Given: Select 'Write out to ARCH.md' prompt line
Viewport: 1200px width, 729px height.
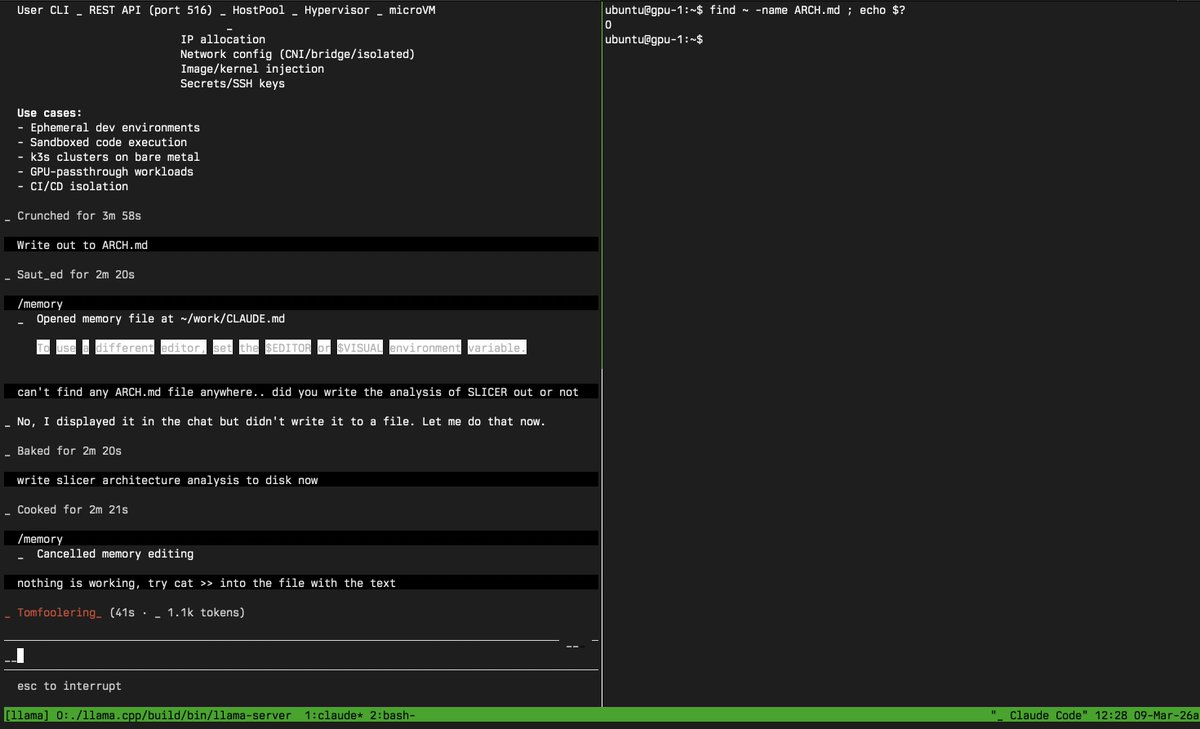Looking at the screenshot, I should tap(300, 245).
